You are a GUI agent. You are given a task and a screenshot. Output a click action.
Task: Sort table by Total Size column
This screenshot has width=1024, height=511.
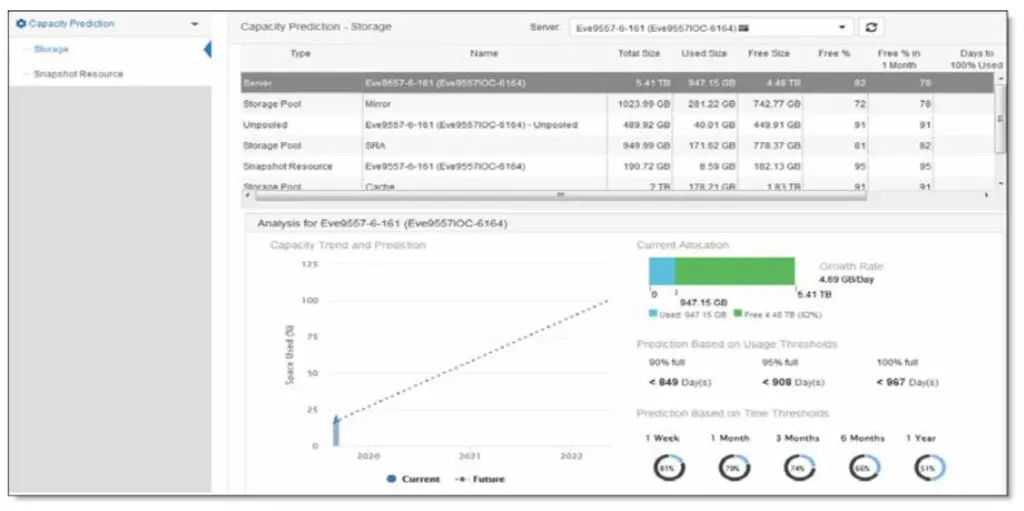[639, 54]
